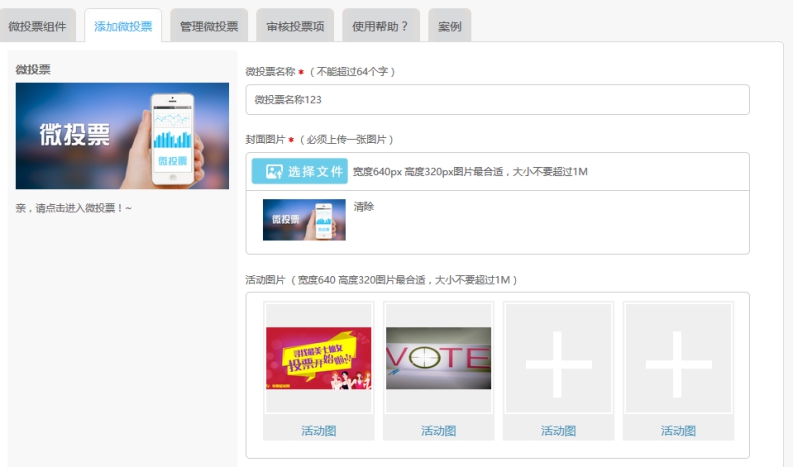Click 活动图 label under the VOTE image
Screen dimensions: 793x468
coord(438,431)
